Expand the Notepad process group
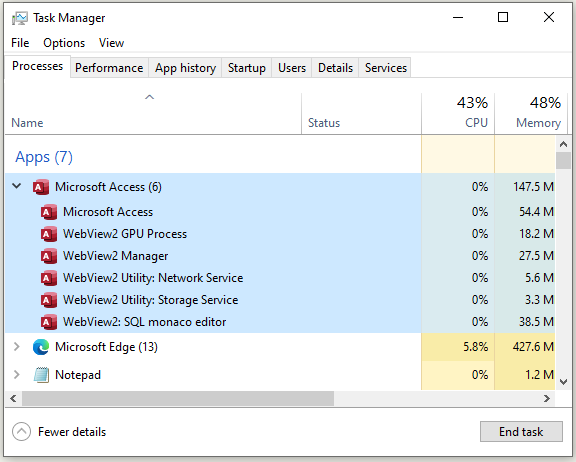Image resolution: width=576 pixels, height=462 pixels. tap(17, 375)
